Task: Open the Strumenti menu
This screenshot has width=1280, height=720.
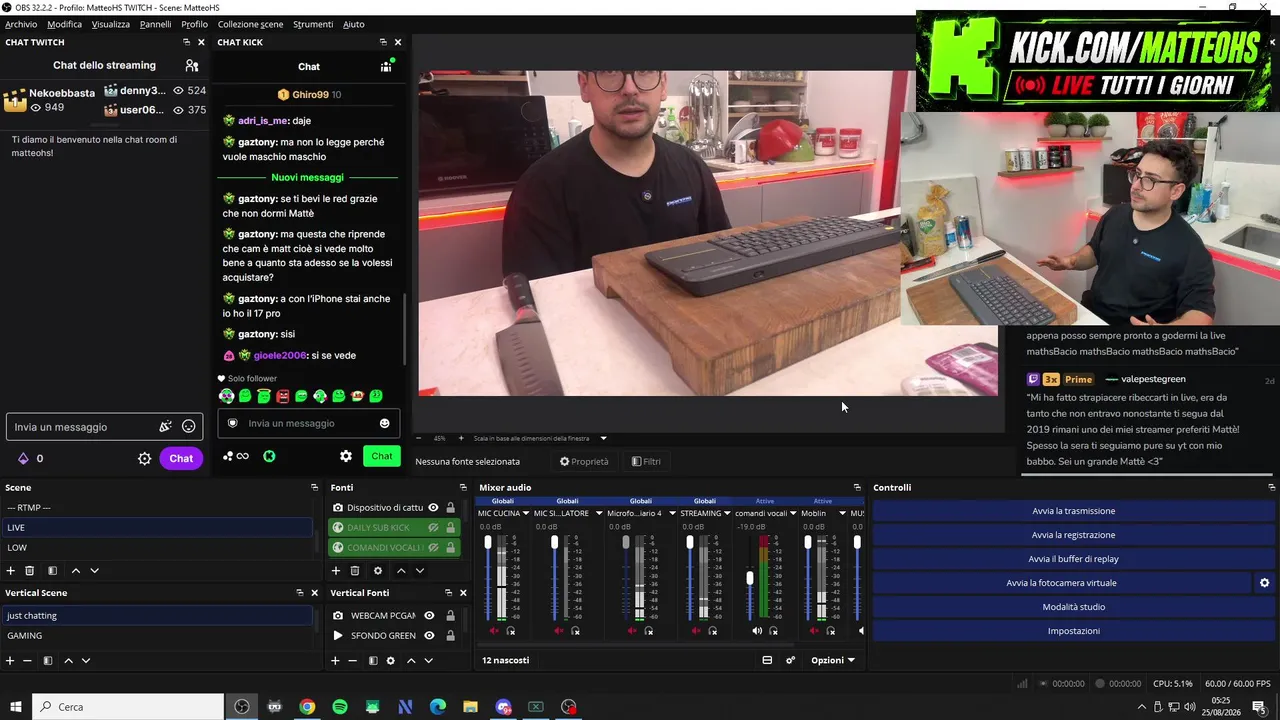Action: [x=313, y=24]
